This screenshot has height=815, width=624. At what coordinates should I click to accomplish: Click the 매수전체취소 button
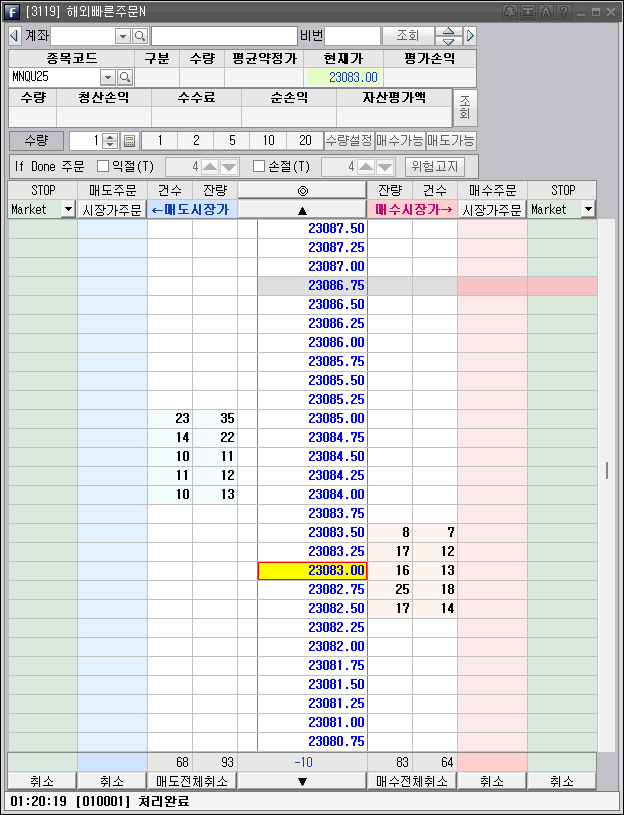click(412, 781)
